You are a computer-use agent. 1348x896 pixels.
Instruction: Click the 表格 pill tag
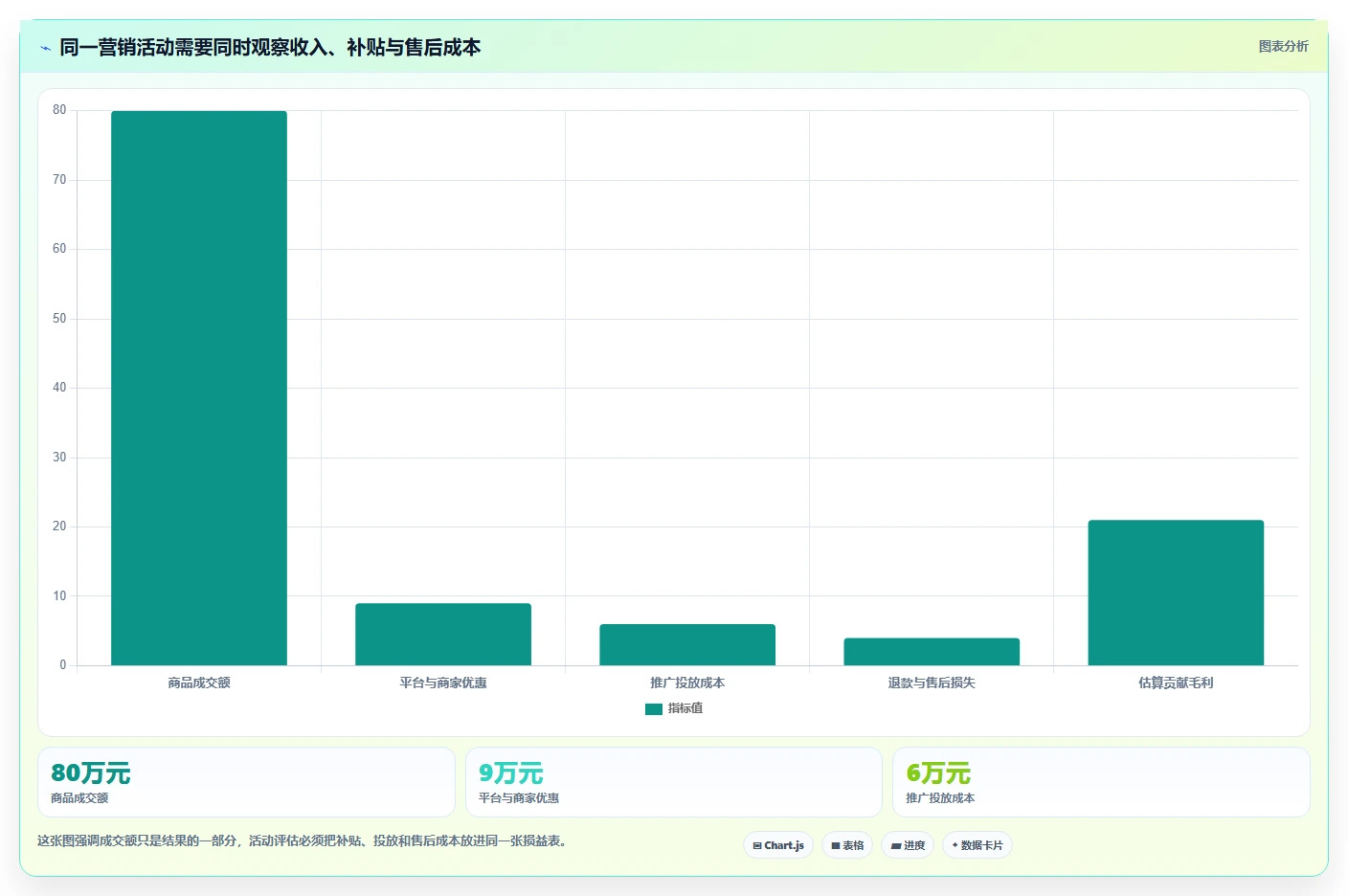(847, 845)
